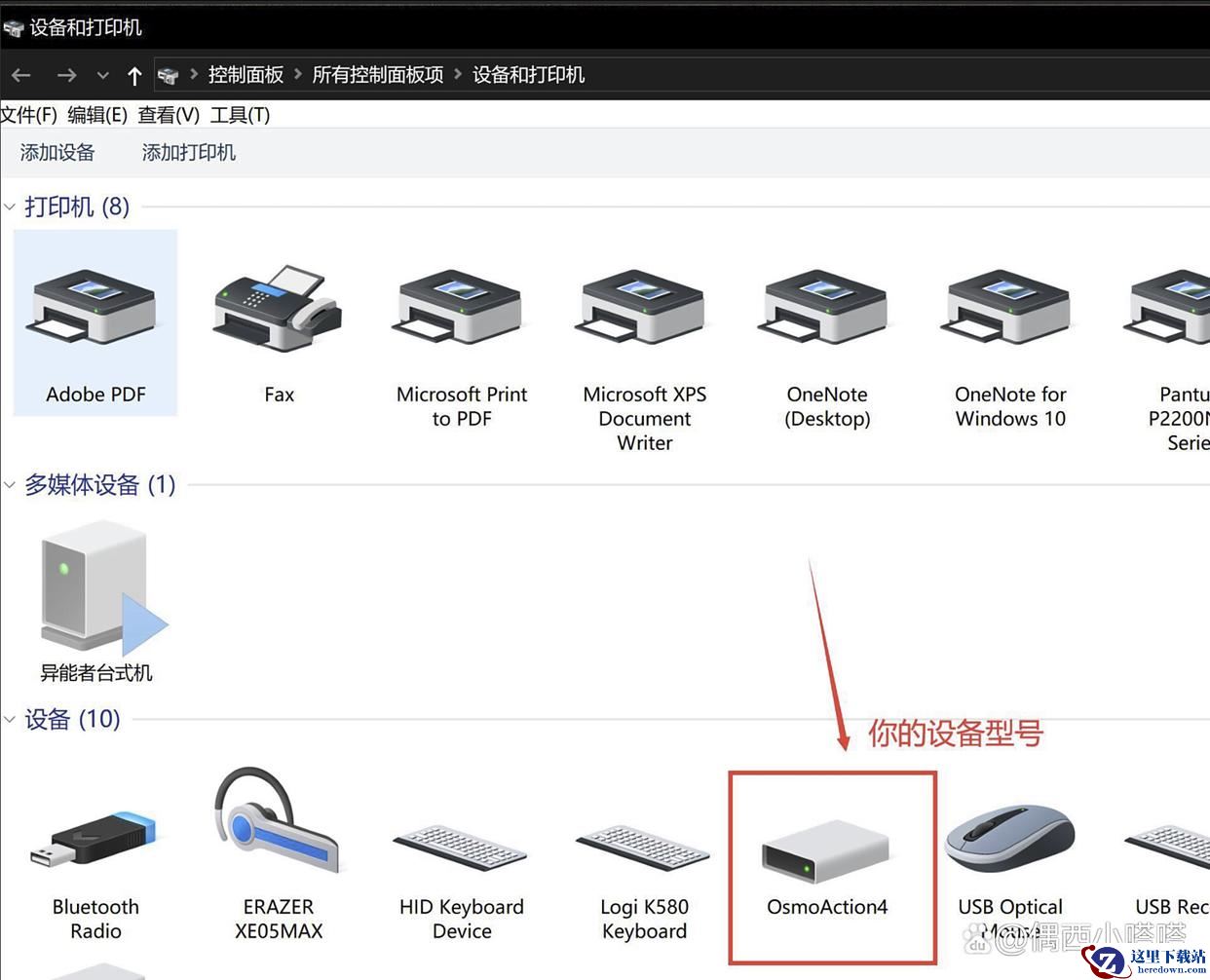Select the OneNote (Desktop) printer icon
Screen dimensions: 1210x980
pyautogui.click(x=827, y=309)
